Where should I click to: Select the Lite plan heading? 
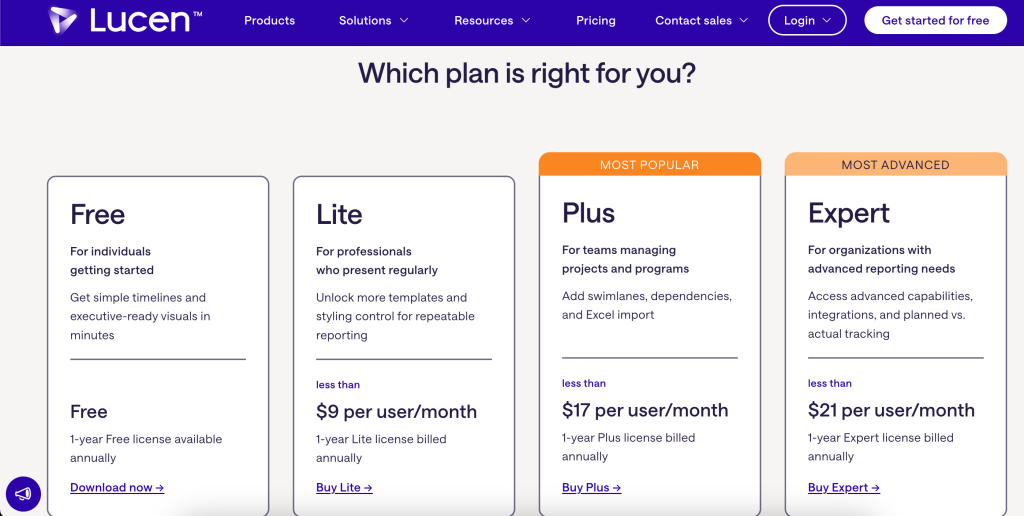tap(339, 214)
